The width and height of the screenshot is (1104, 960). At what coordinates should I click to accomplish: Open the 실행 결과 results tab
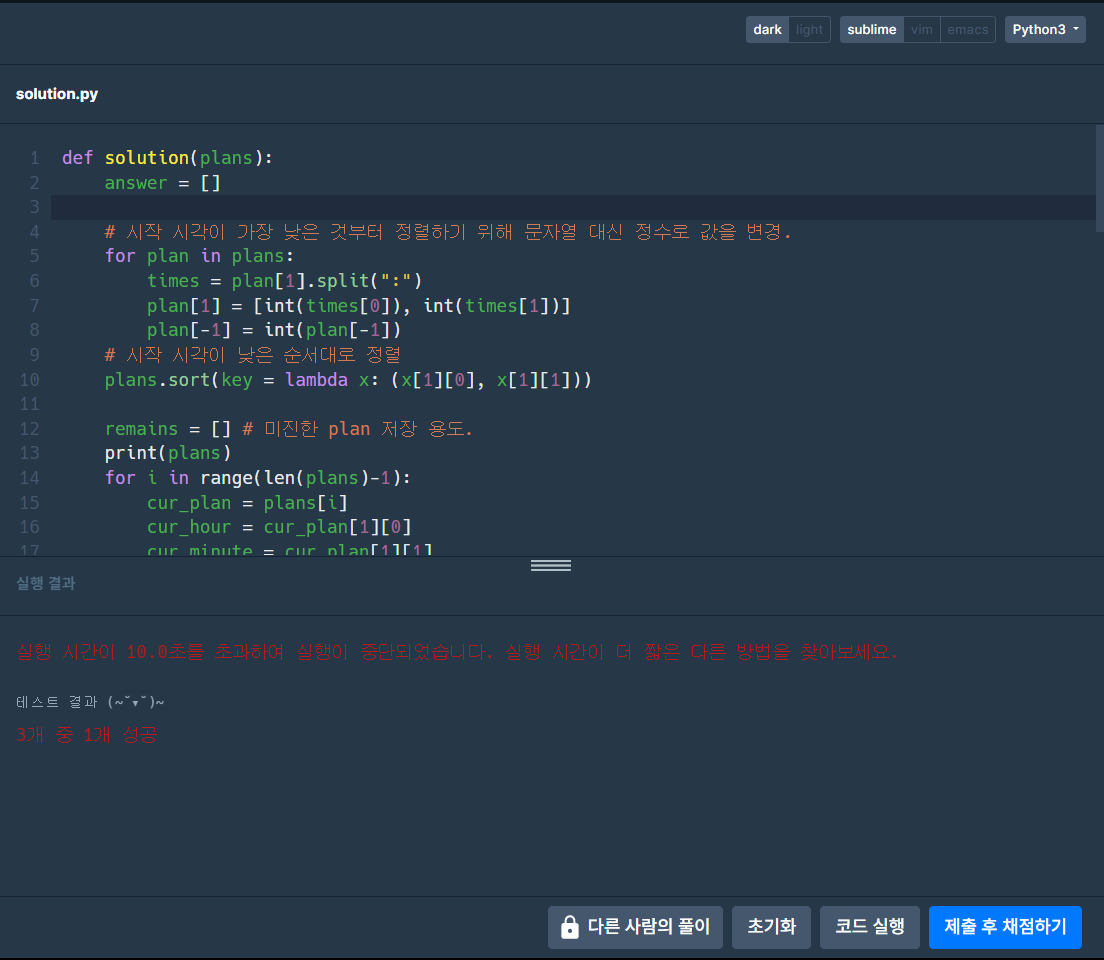coord(46,583)
